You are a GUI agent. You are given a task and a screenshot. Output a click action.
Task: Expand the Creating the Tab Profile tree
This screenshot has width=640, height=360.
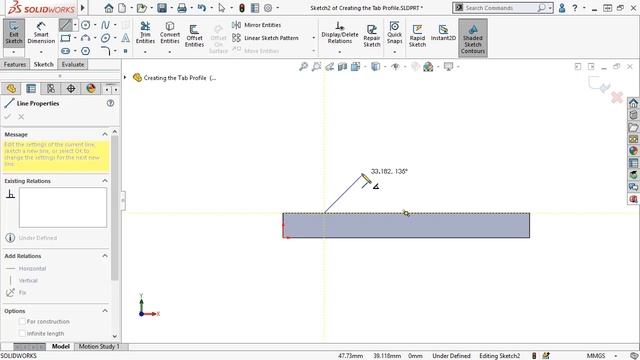point(125,78)
